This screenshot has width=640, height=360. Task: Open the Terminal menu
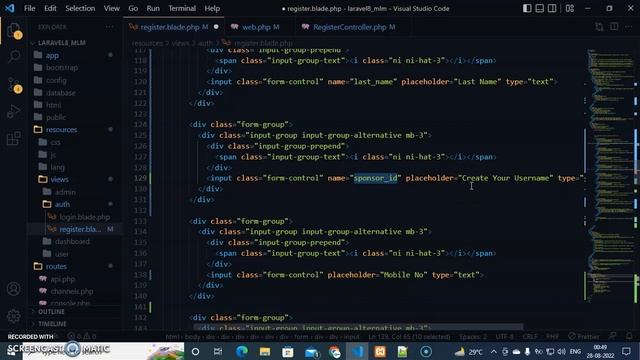coord(182,8)
